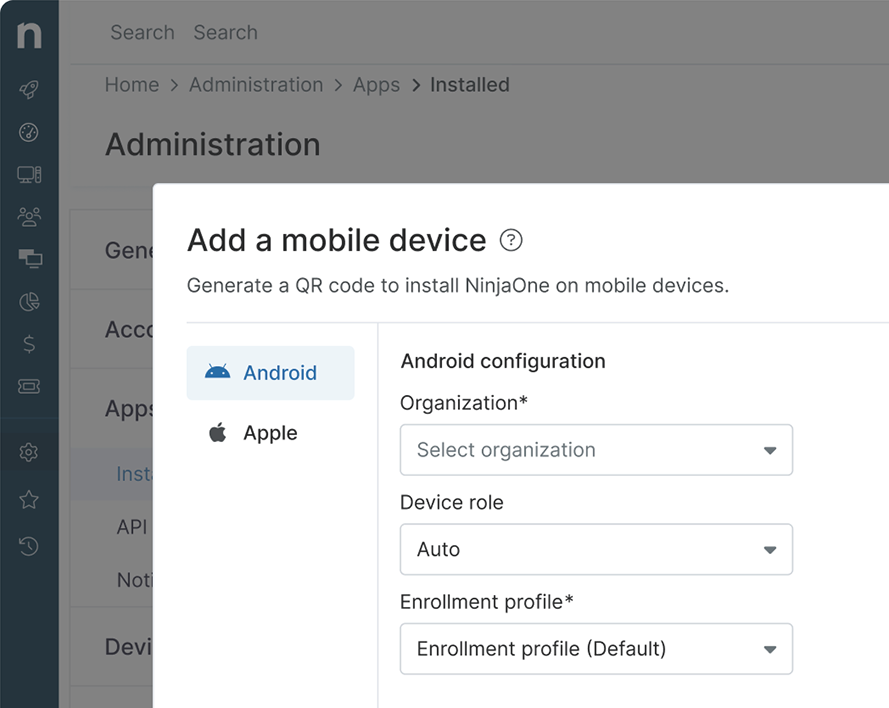Click the help question mark icon
This screenshot has height=708, width=889.
[511, 240]
